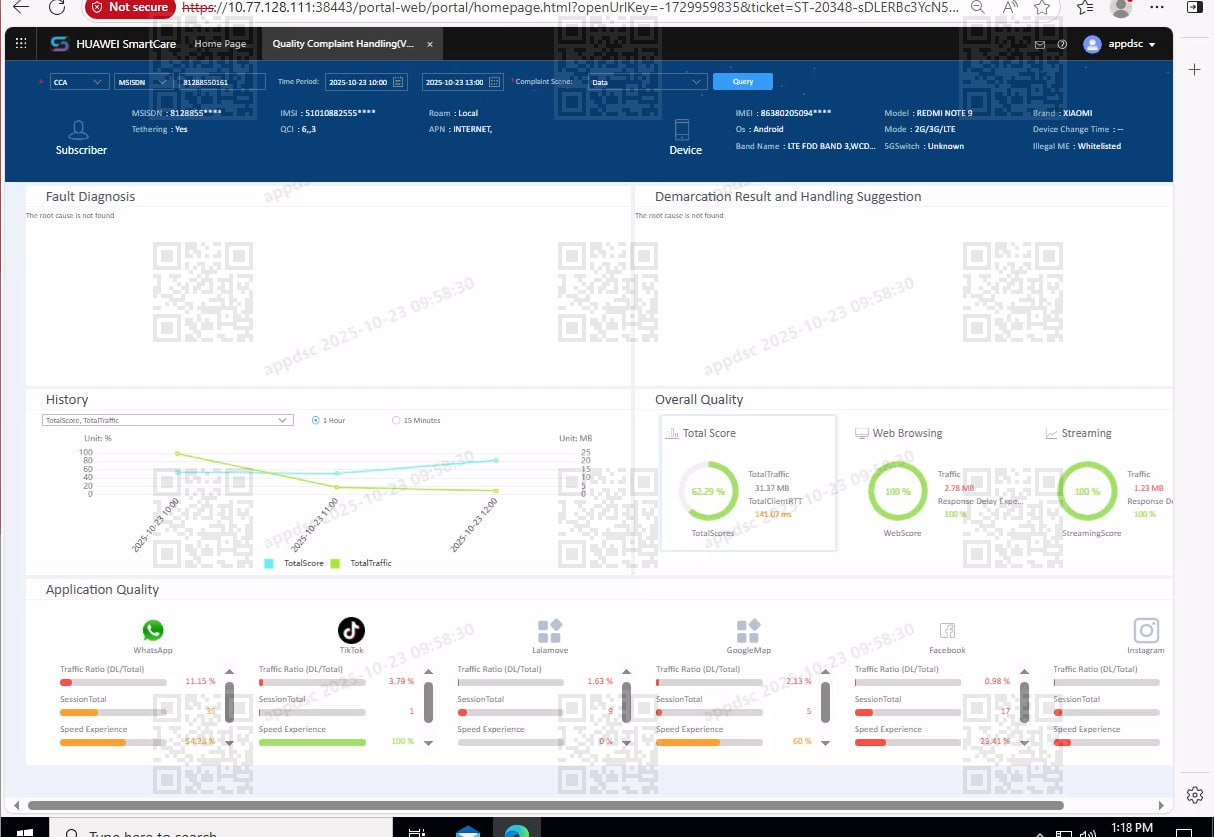Click the Device phone icon
Screen dimensions: 1214x837
pos(682,129)
